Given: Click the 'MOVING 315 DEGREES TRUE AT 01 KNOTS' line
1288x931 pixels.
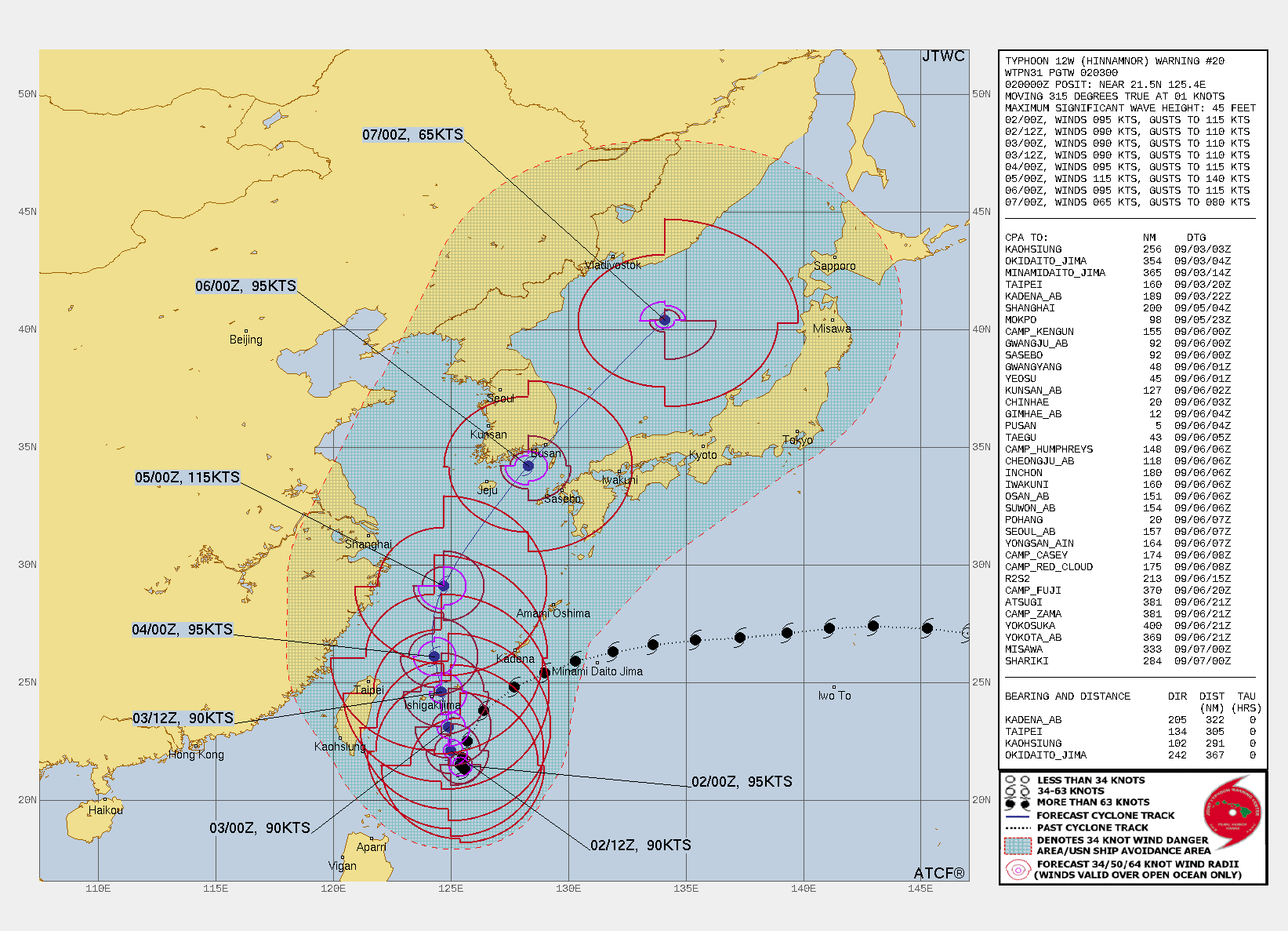Looking at the screenshot, I should [1115, 96].
